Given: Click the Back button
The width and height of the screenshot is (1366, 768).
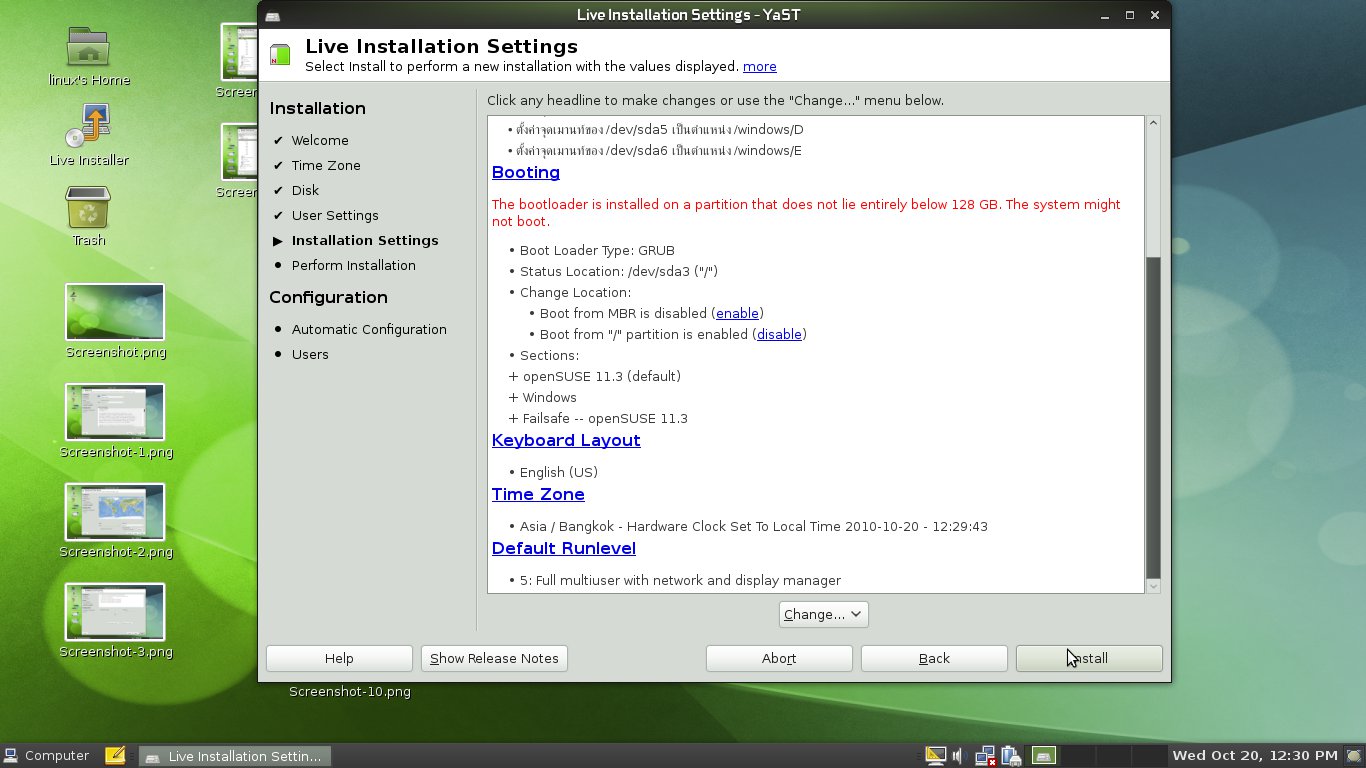Looking at the screenshot, I should [934, 658].
